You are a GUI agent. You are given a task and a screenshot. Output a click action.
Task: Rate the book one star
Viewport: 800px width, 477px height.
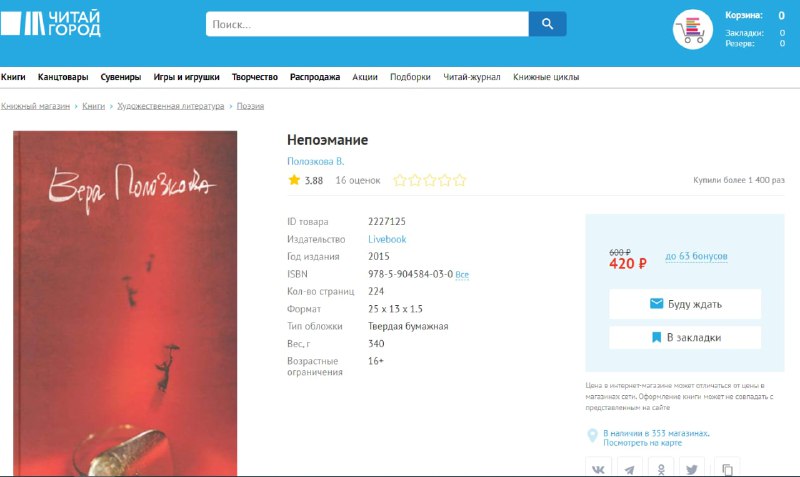click(399, 180)
